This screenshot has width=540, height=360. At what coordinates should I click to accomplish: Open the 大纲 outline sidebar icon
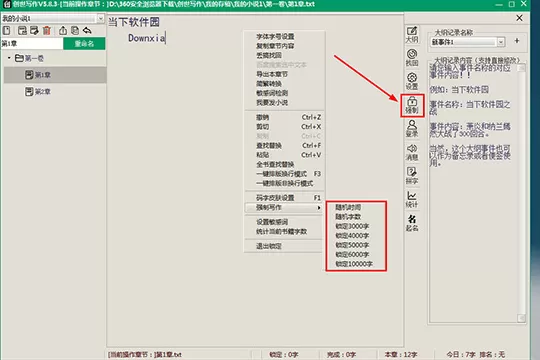pyautogui.click(x=412, y=34)
